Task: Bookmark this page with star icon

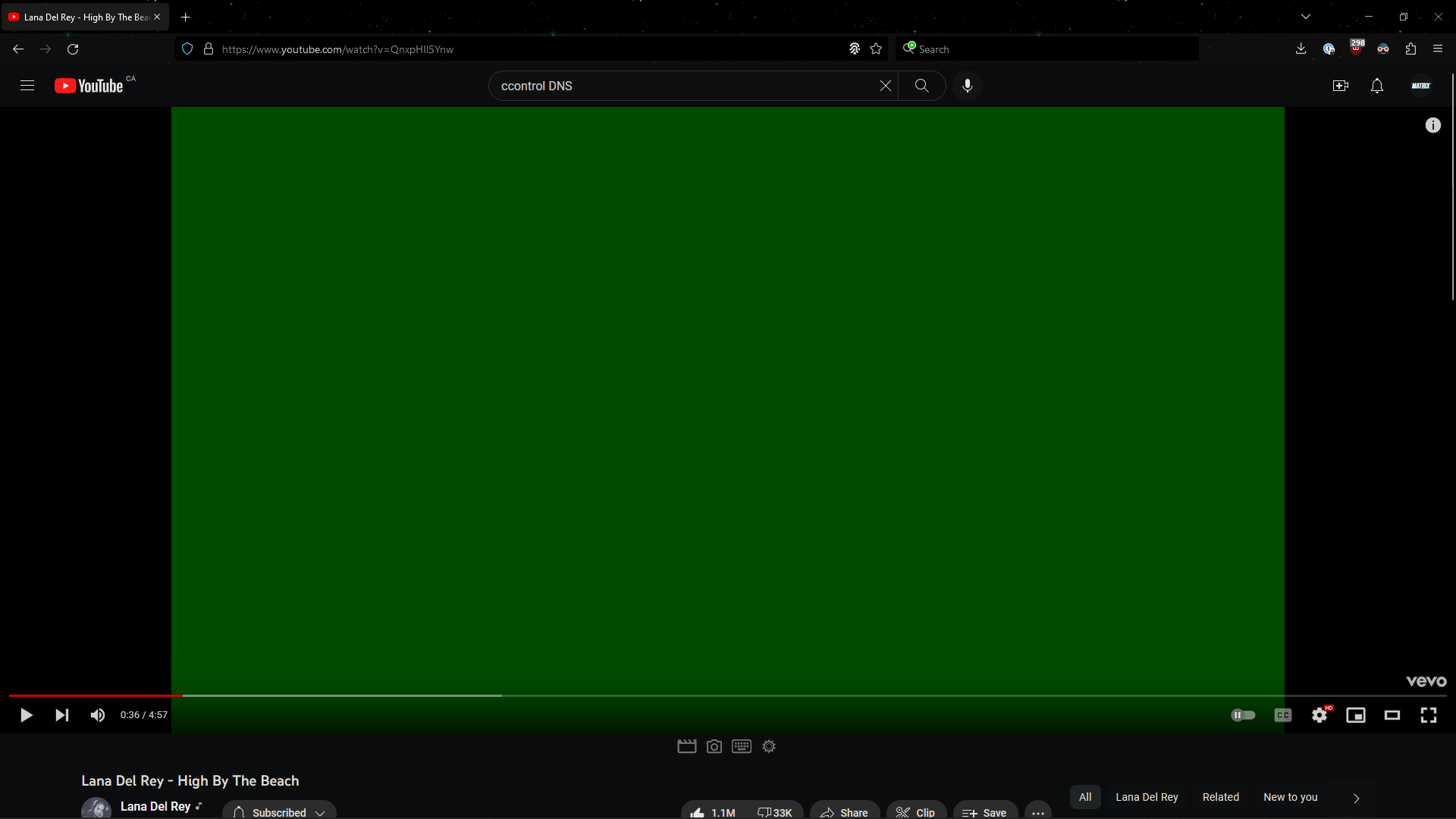Action: tap(876, 49)
